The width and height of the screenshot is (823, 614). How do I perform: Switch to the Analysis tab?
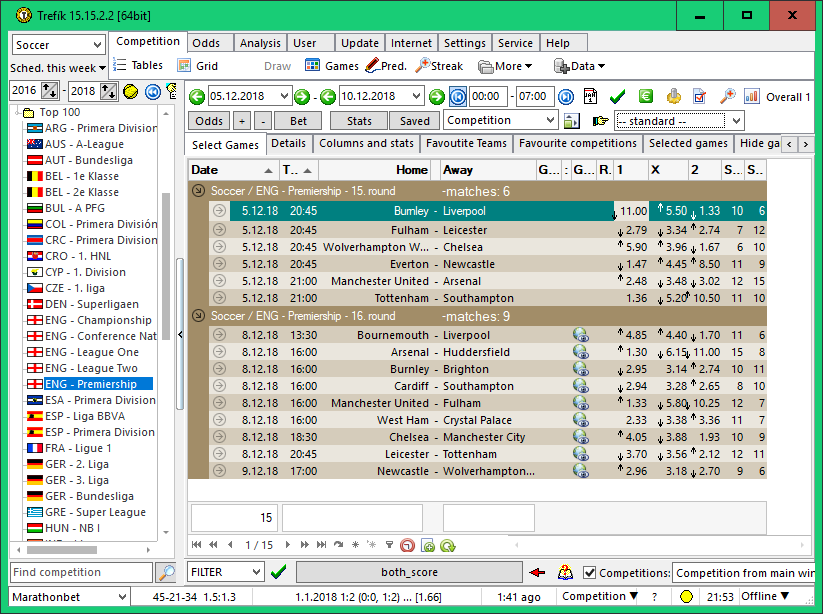[260, 43]
